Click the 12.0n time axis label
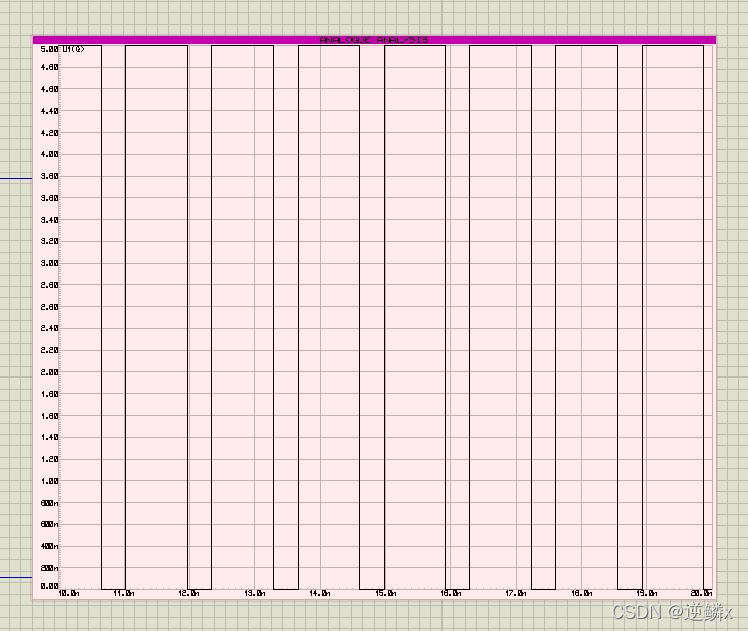 pos(189,593)
